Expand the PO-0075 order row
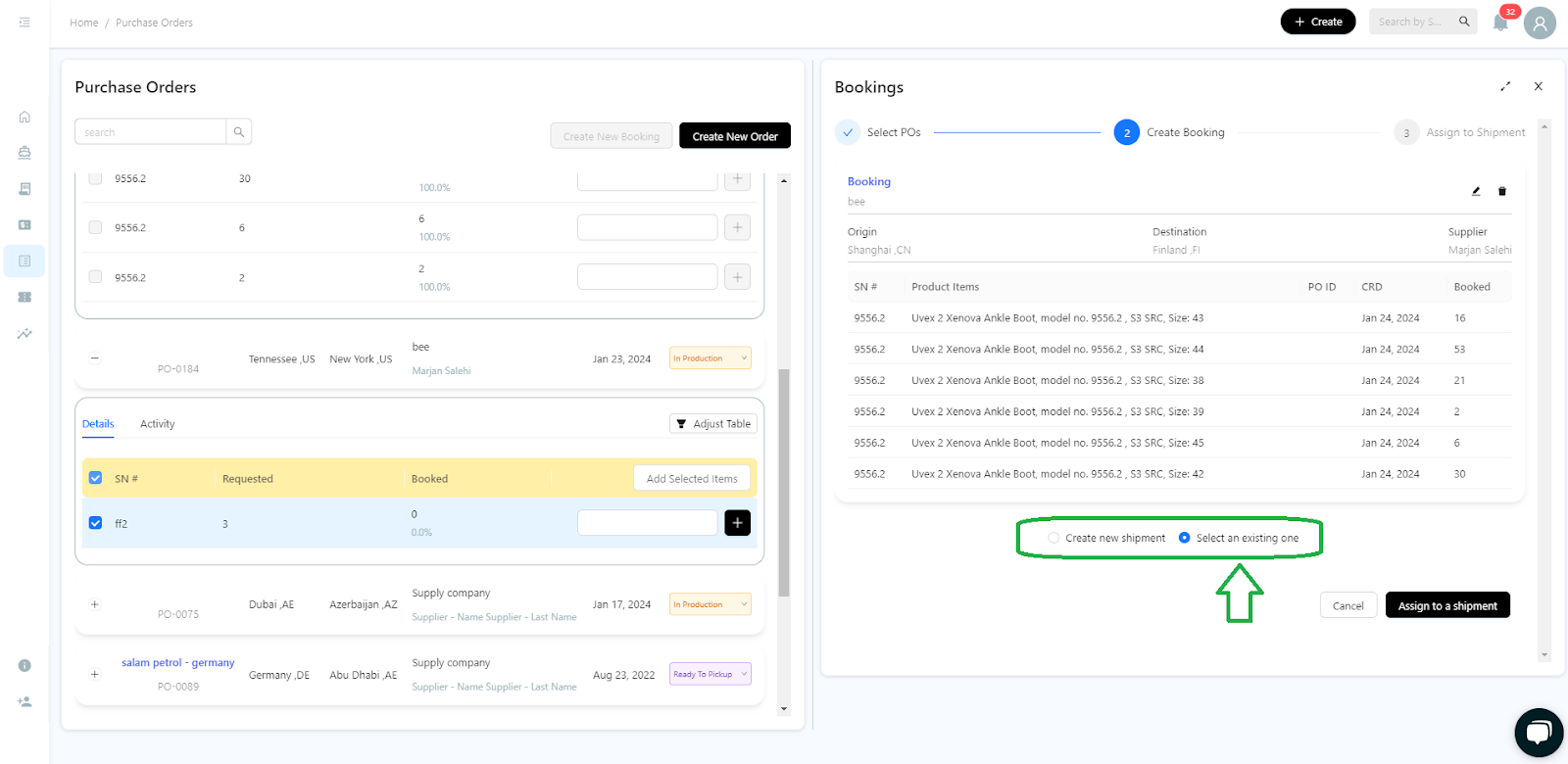Image resolution: width=1568 pixels, height=764 pixels. point(95,604)
